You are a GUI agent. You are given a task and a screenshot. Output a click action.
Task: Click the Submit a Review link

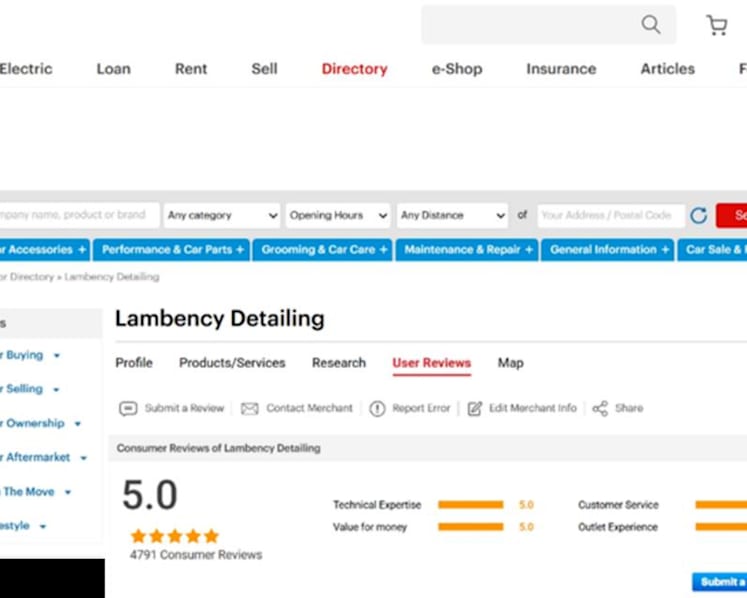(184, 408)
